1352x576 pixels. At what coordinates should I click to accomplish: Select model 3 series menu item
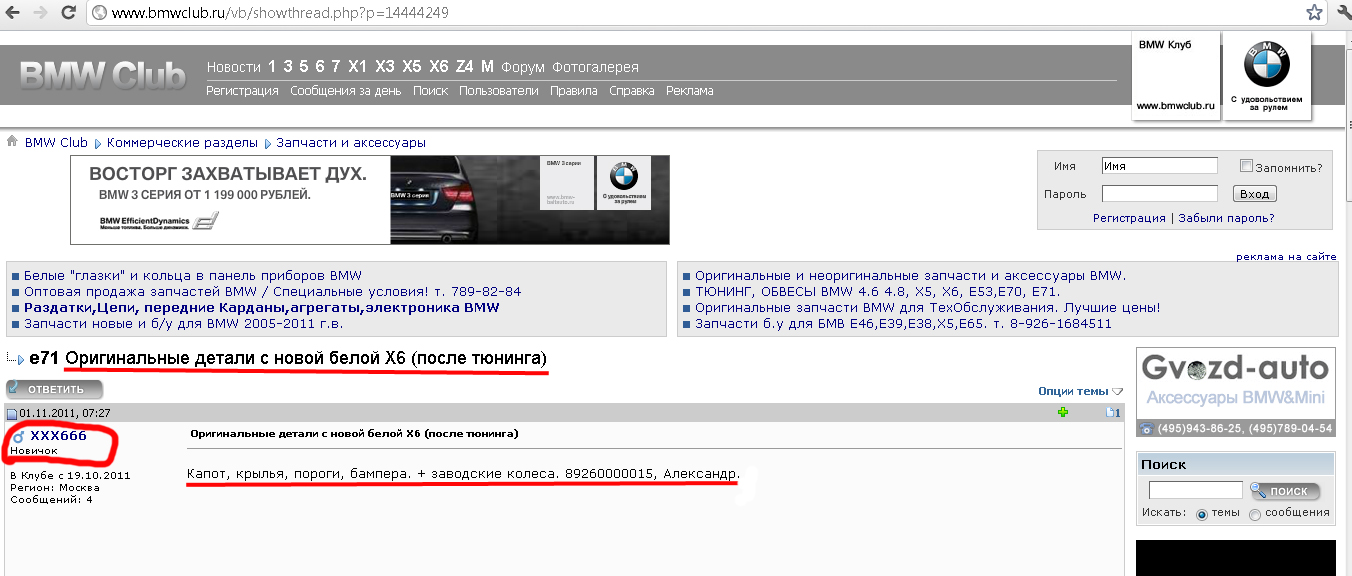pos(288,67)
